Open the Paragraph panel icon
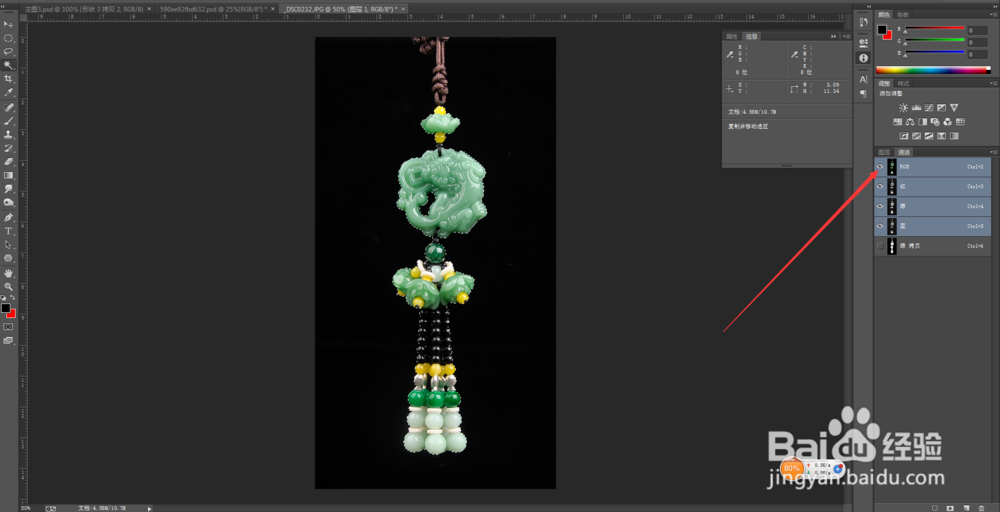1000x512 pixels. pos(863,94)
